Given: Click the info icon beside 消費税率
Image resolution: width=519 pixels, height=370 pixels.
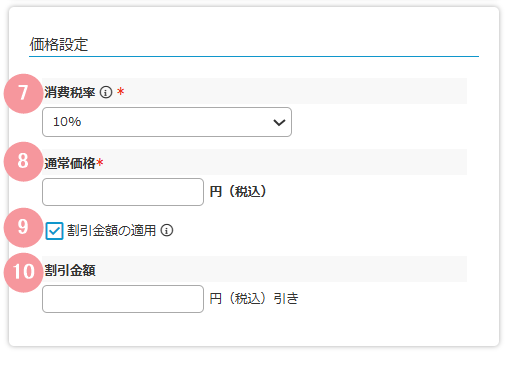Looking at the screenshot, I should coord(106,92).
